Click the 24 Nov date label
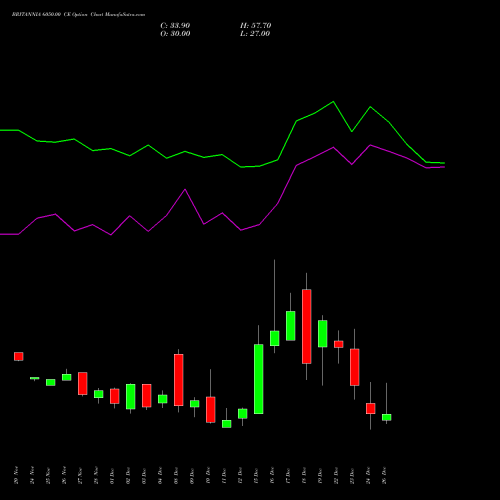The width and height of the screenshot is (500, 500). (32, 476)
